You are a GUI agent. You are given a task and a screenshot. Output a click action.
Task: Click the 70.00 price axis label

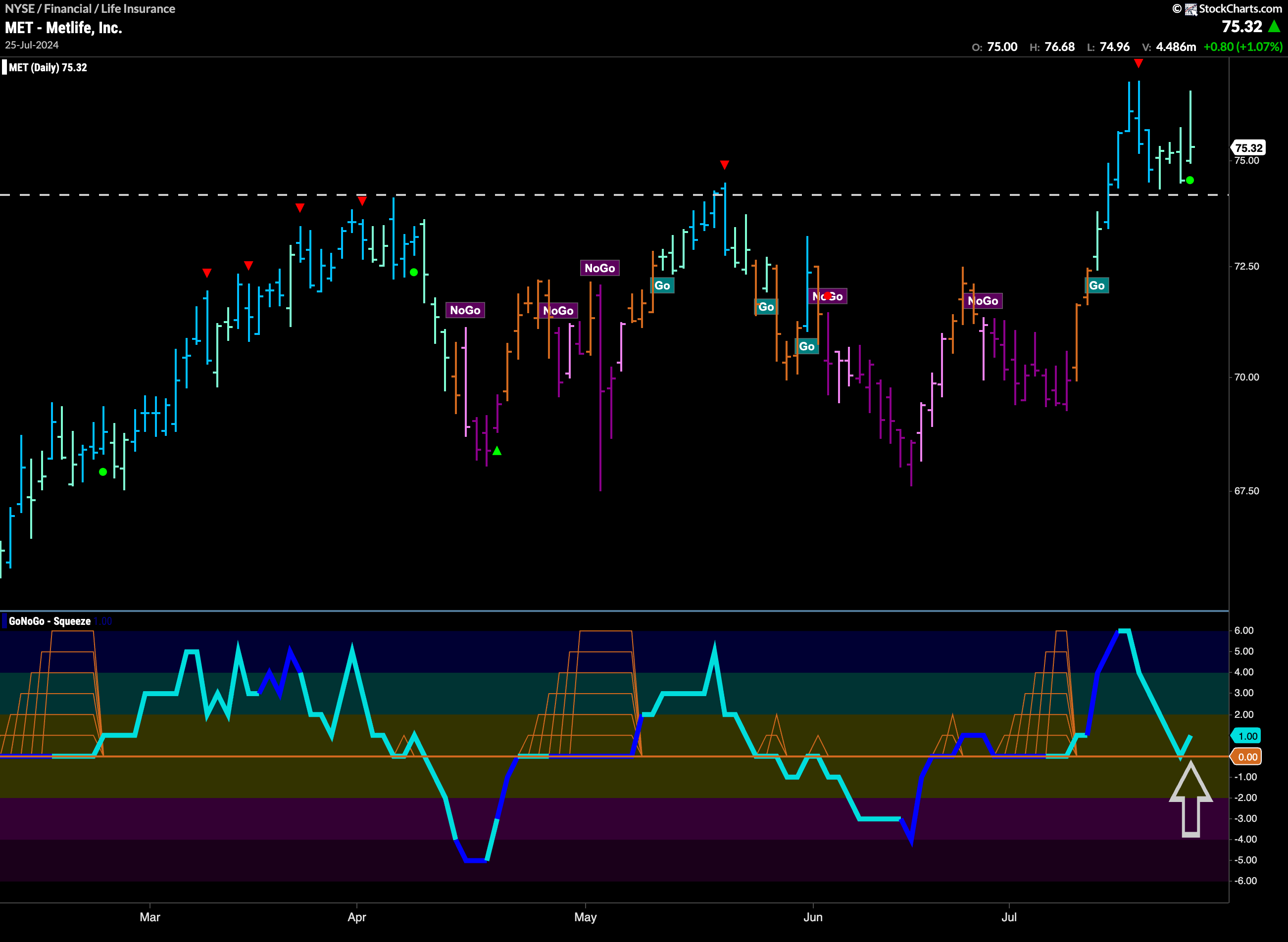[1246, 377]
